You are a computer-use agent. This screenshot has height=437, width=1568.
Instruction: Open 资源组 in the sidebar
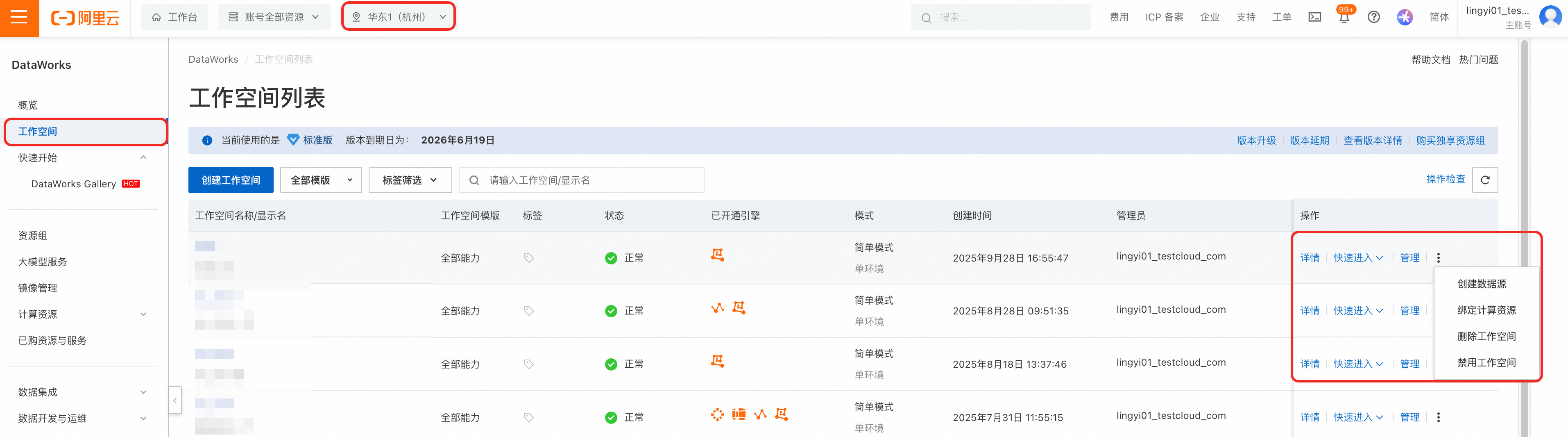point(33,236)
